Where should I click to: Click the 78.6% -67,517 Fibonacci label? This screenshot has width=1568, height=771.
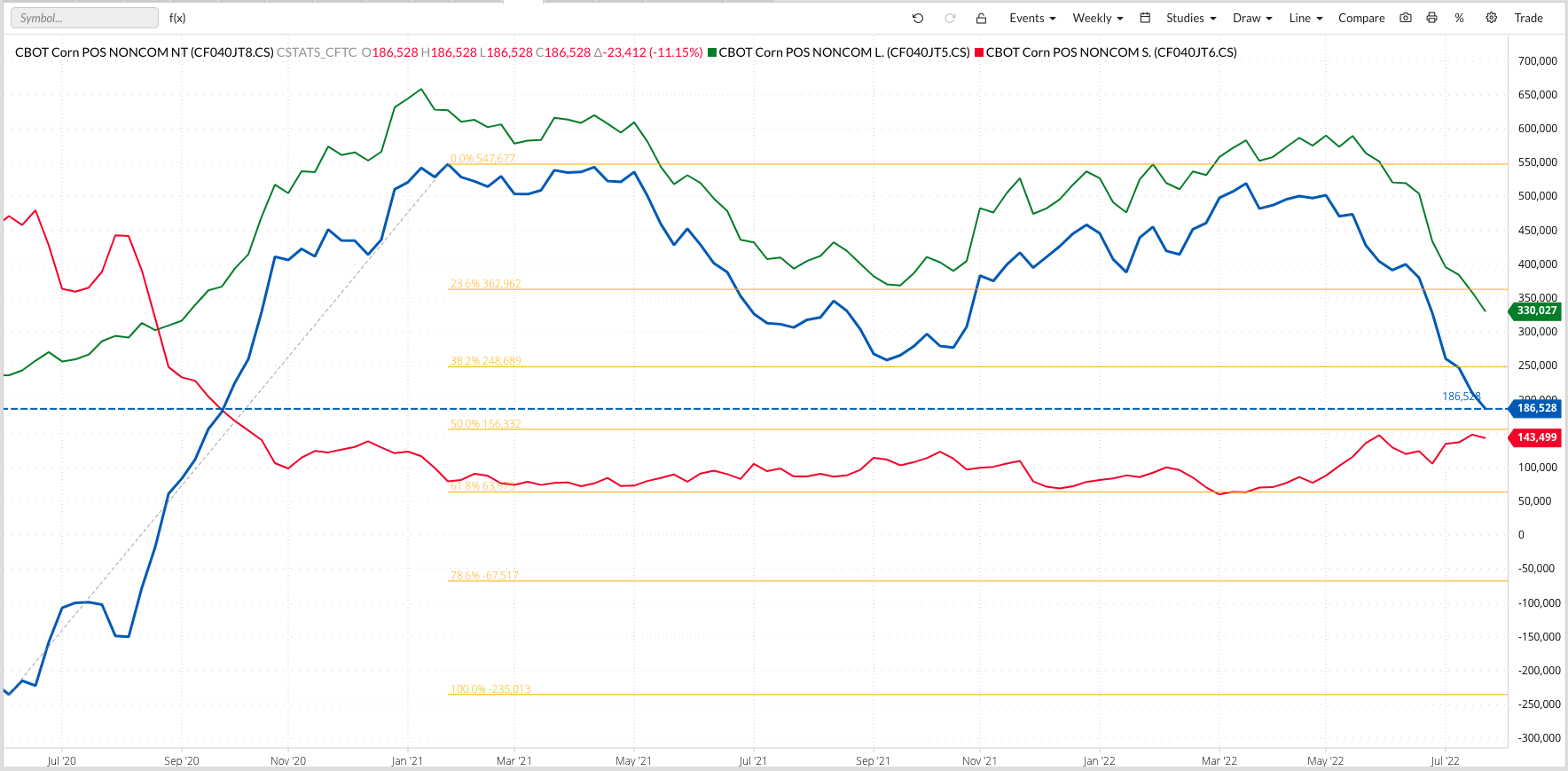(484, 576)
